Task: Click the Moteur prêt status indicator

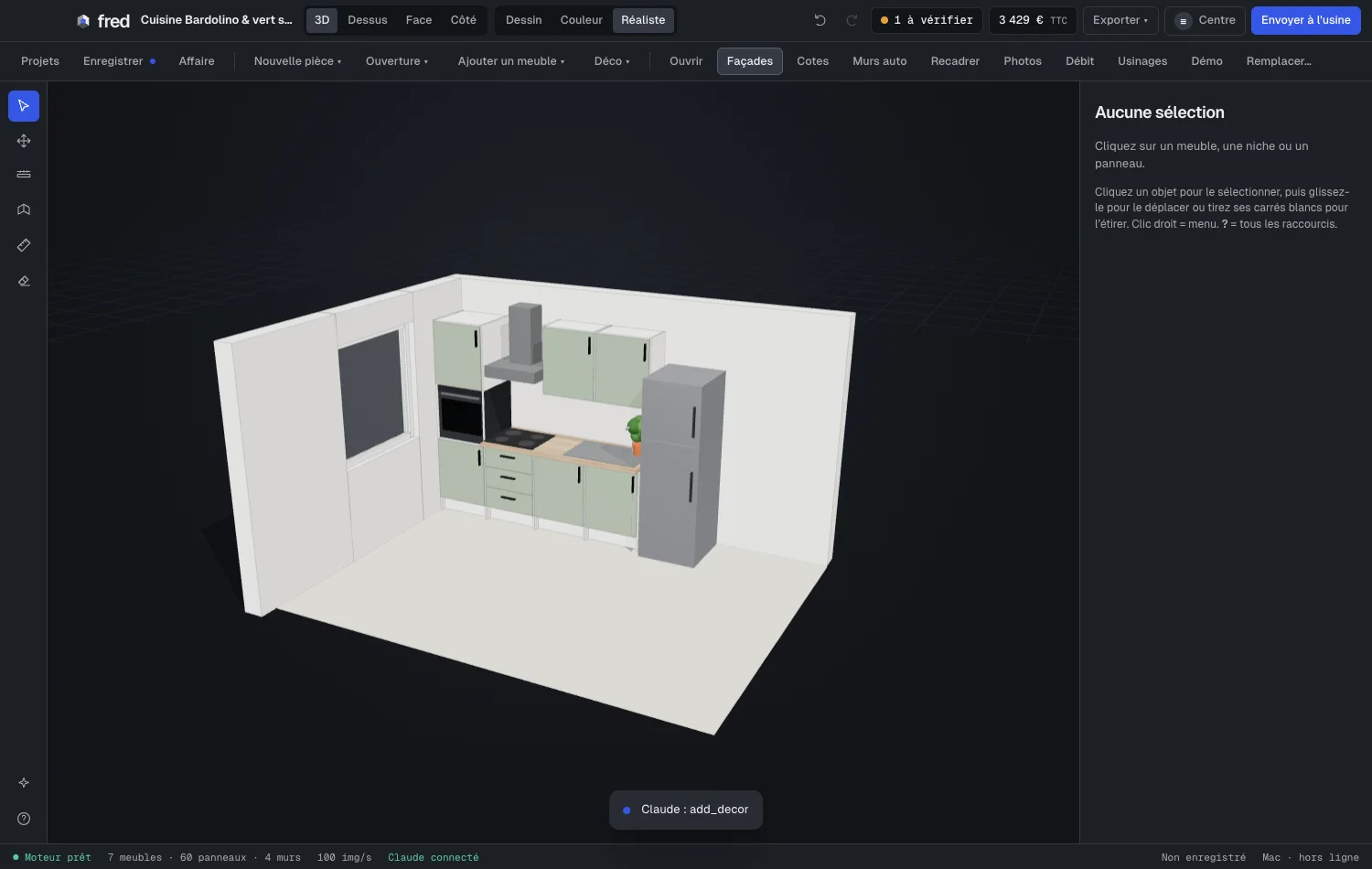Action: [52, 858]
